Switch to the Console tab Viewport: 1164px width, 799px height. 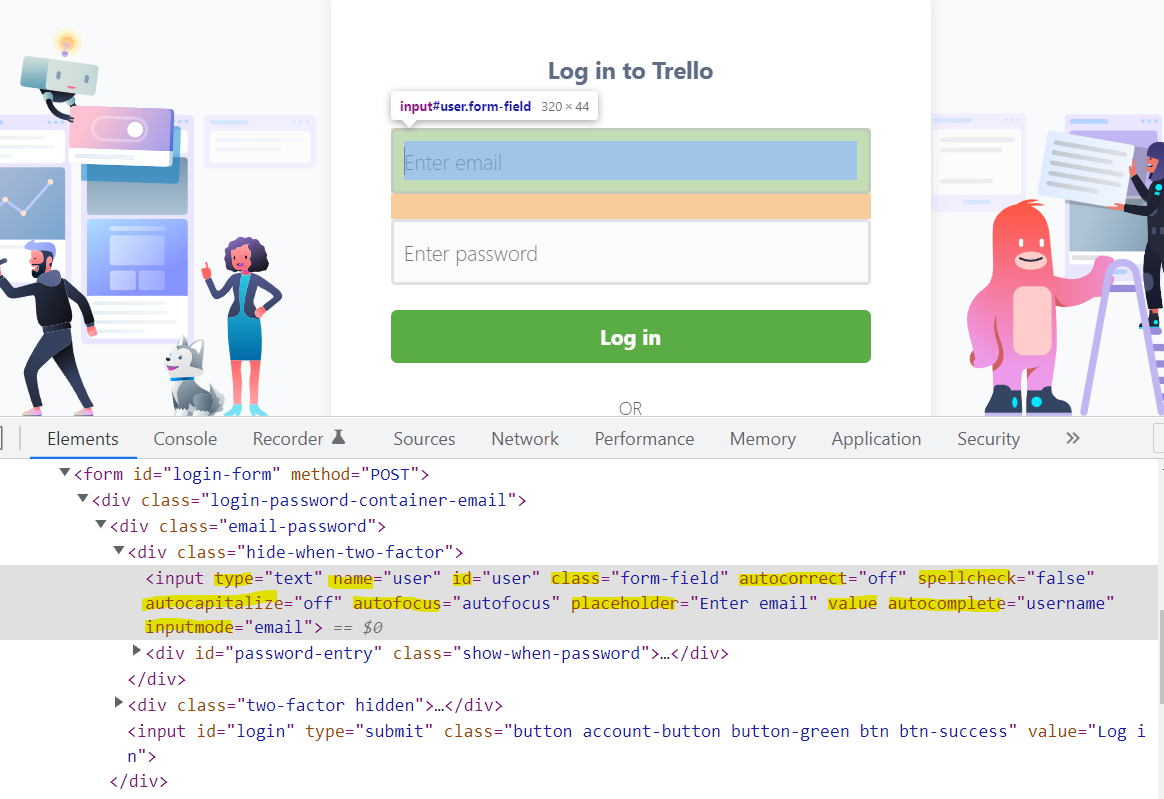pyautogui.click(x=185, y=439)
